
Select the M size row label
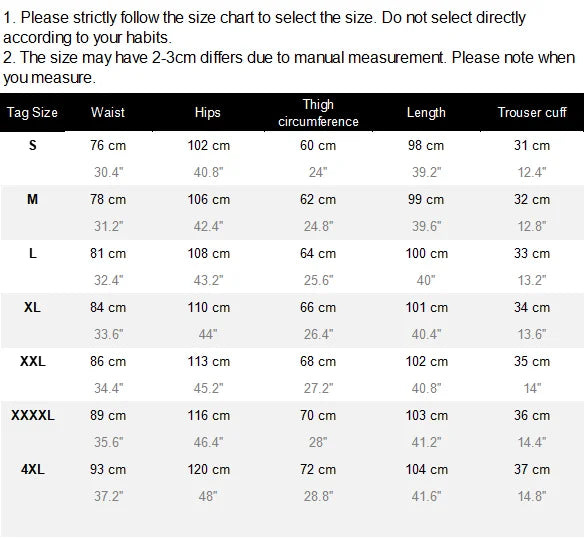click(x=32, y=199)
